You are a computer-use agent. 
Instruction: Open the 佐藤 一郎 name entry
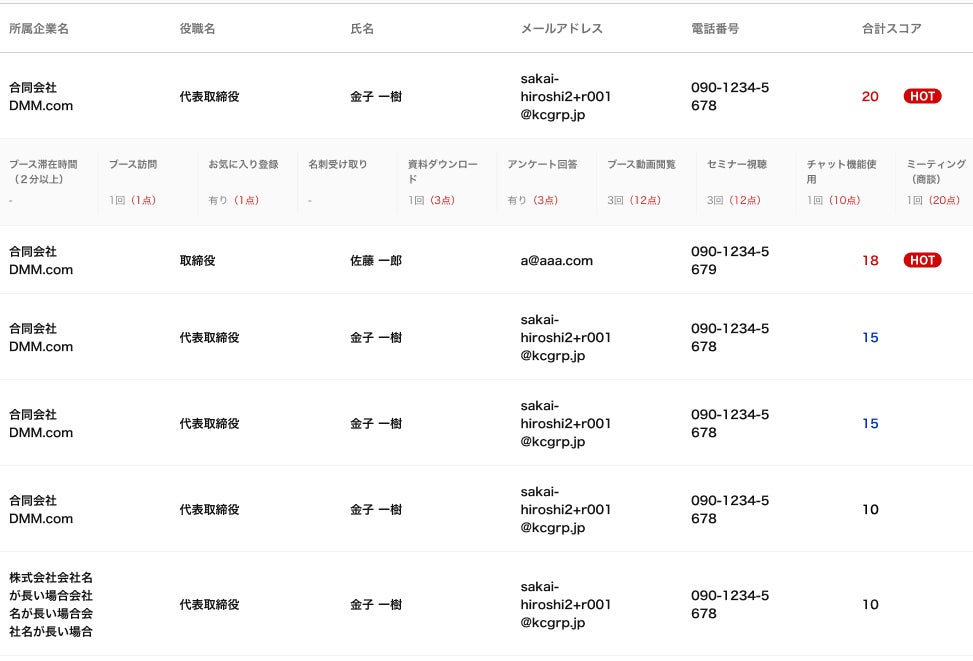pyautogui.click(x=376, y=260)
